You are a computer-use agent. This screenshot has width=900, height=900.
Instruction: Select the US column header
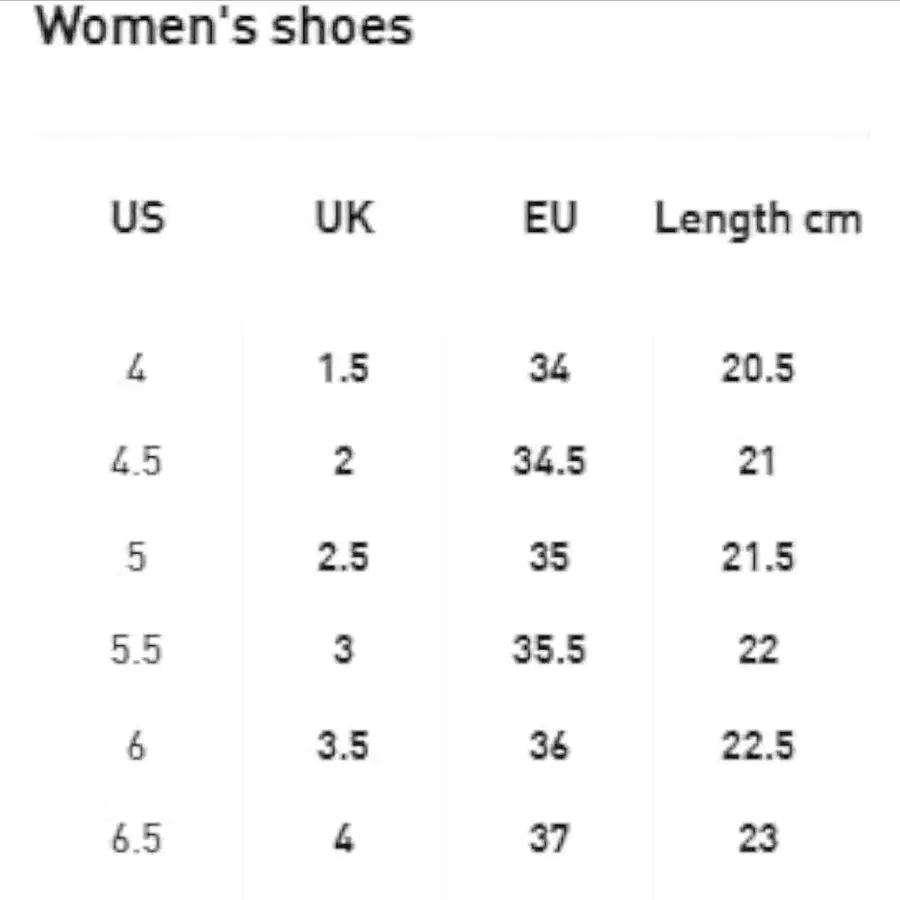pos(138,218)
